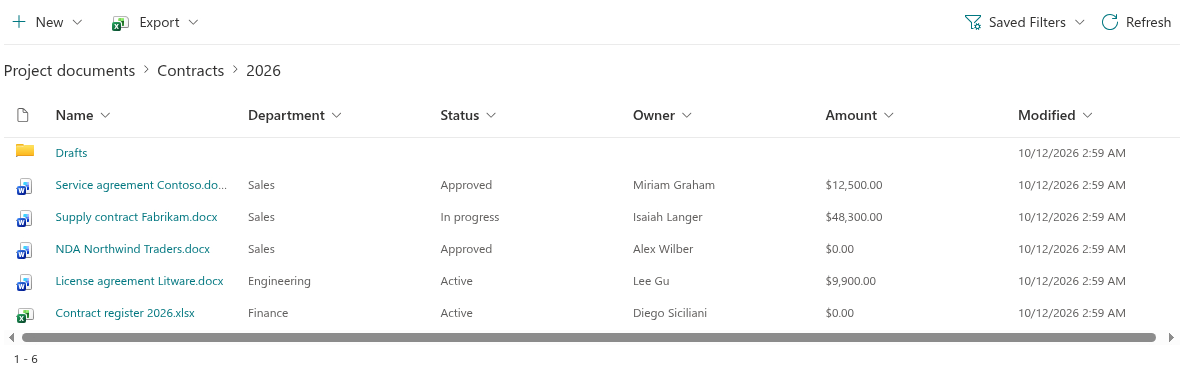Click the Amount column header text
Screen dimensions: 1195x372
[x=851, y=116]
